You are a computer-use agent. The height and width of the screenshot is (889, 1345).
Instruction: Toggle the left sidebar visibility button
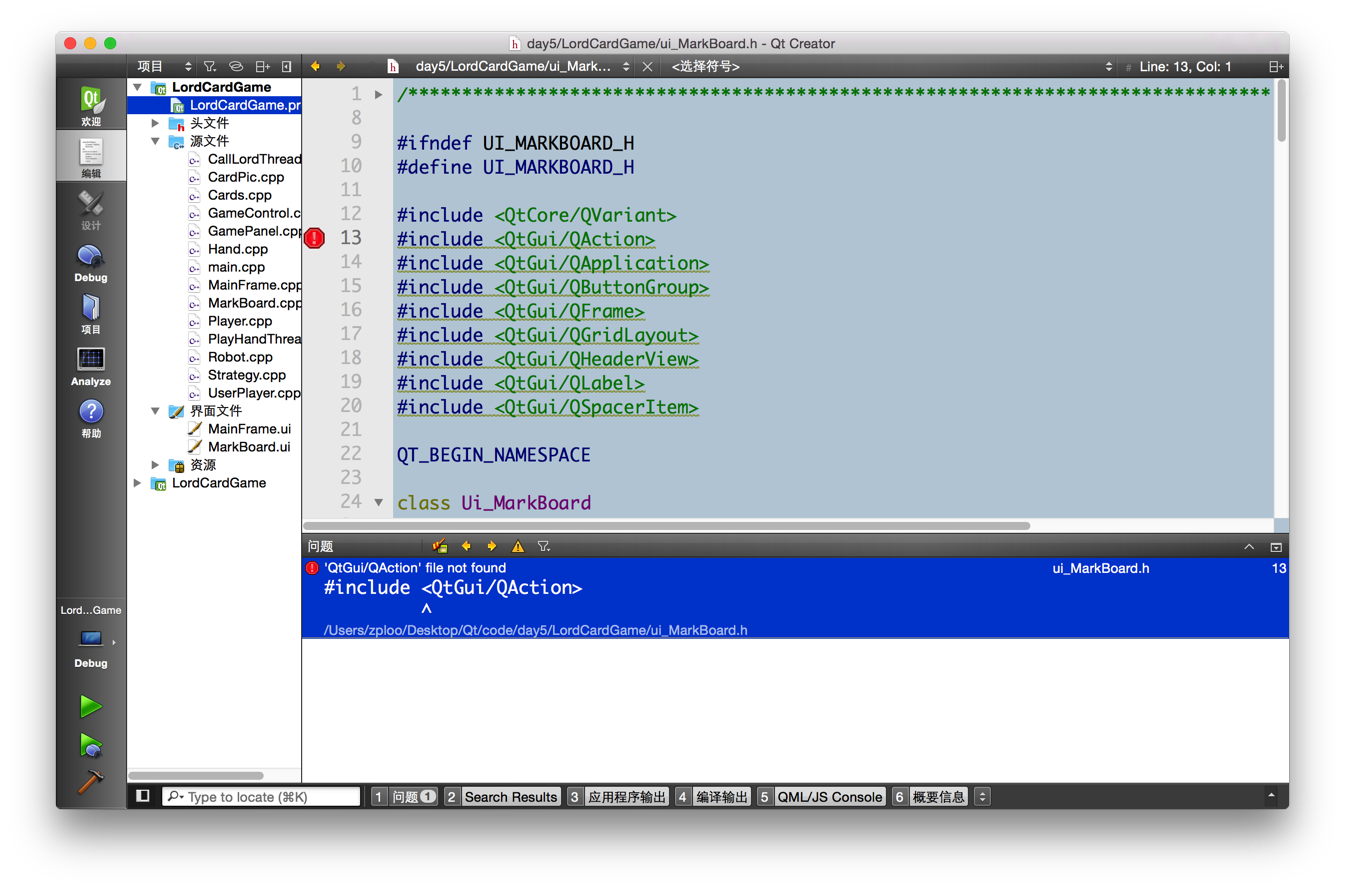tap(143, 796)
